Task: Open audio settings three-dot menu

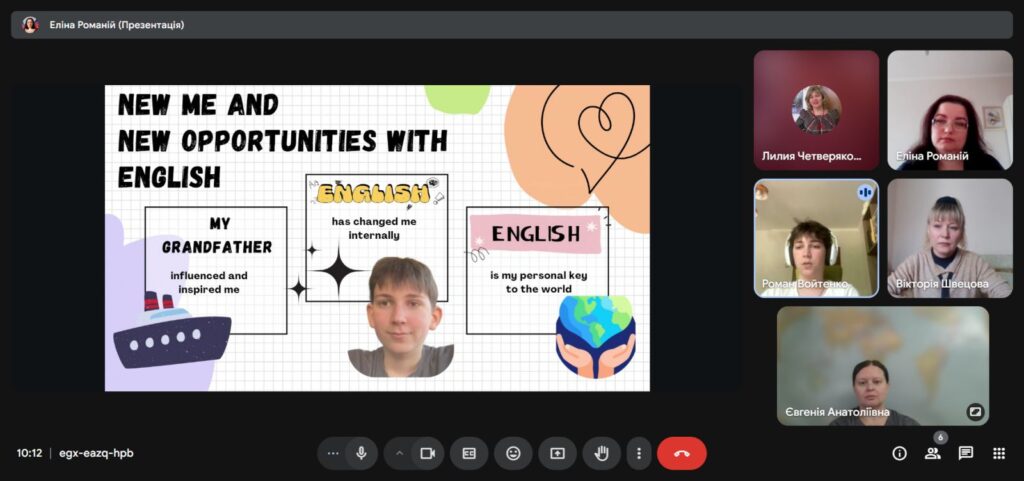Action: (x=333, y=453)
